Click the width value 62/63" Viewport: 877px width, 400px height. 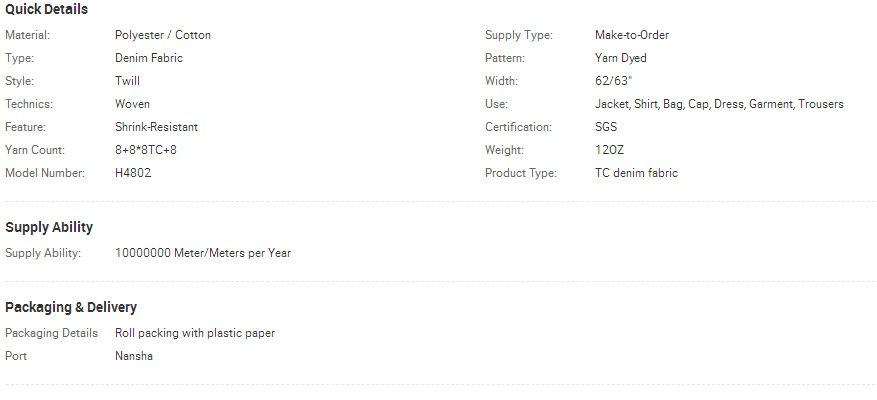pos(614,81)
